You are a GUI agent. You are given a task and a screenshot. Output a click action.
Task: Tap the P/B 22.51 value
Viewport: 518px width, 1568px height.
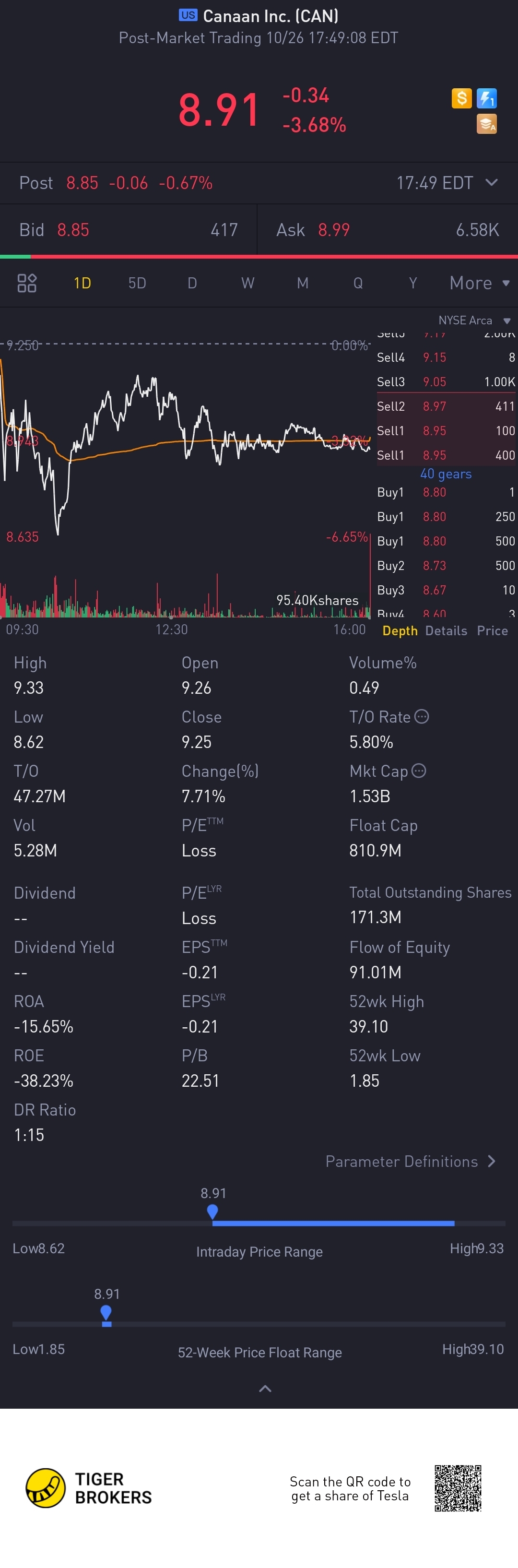200,1081
